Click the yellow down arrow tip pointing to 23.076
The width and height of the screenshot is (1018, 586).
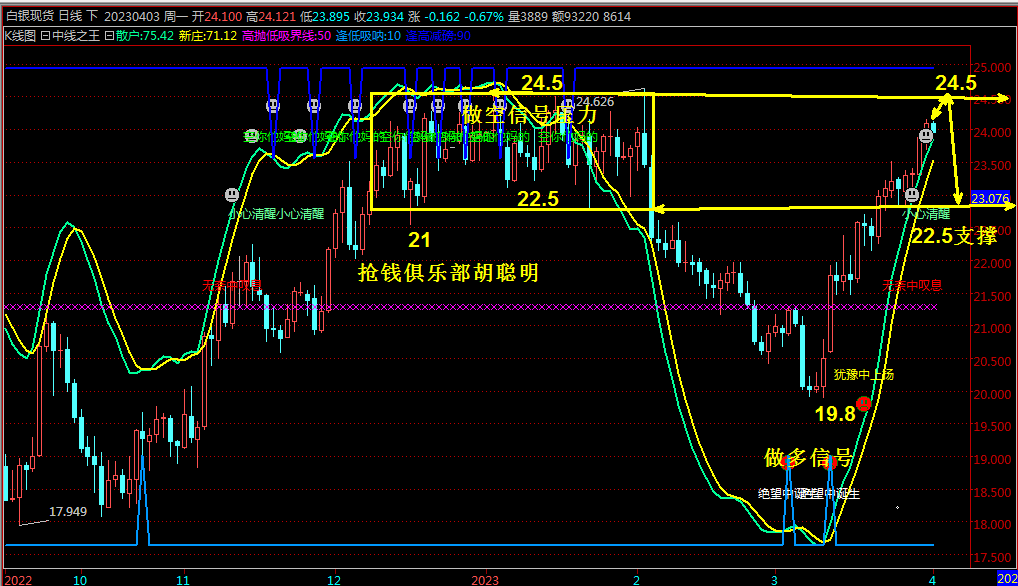click(x=958, y=200)
